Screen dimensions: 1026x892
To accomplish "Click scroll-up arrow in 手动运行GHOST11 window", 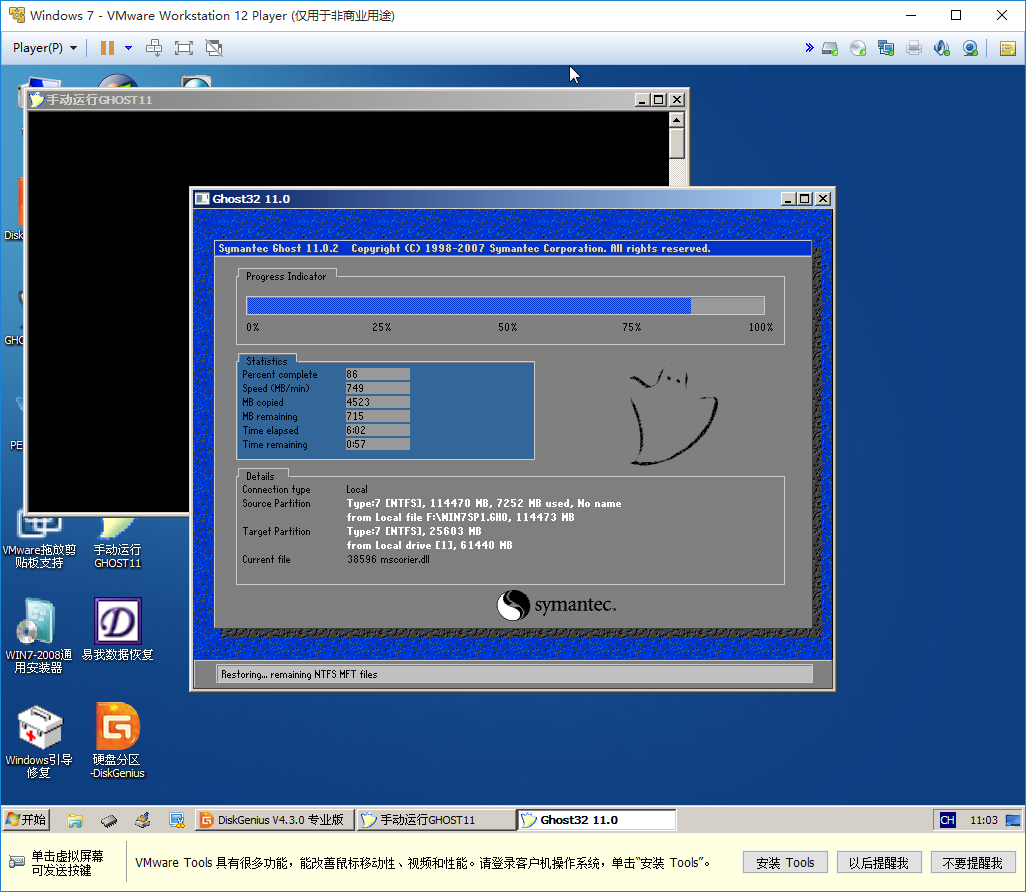I will [x=677, y=120].
